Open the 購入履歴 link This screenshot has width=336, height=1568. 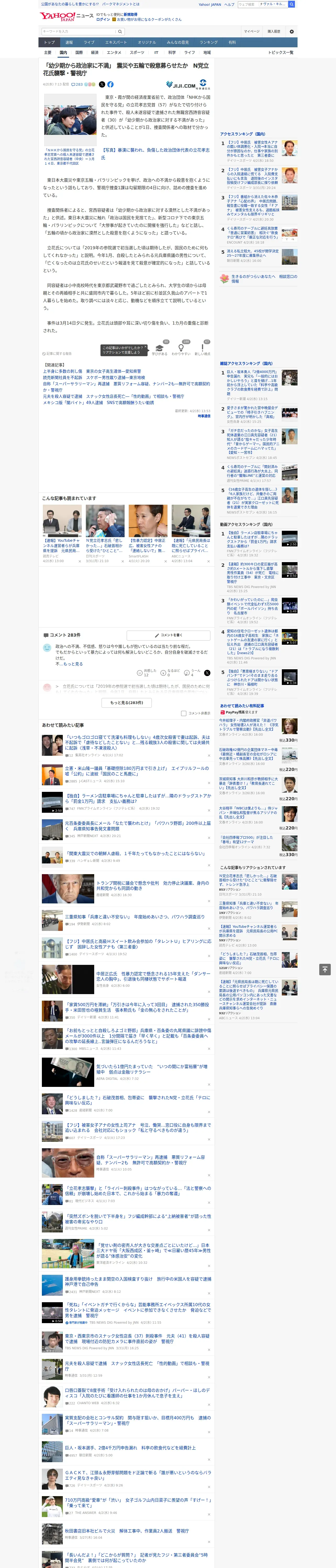[x=274, y=32]
